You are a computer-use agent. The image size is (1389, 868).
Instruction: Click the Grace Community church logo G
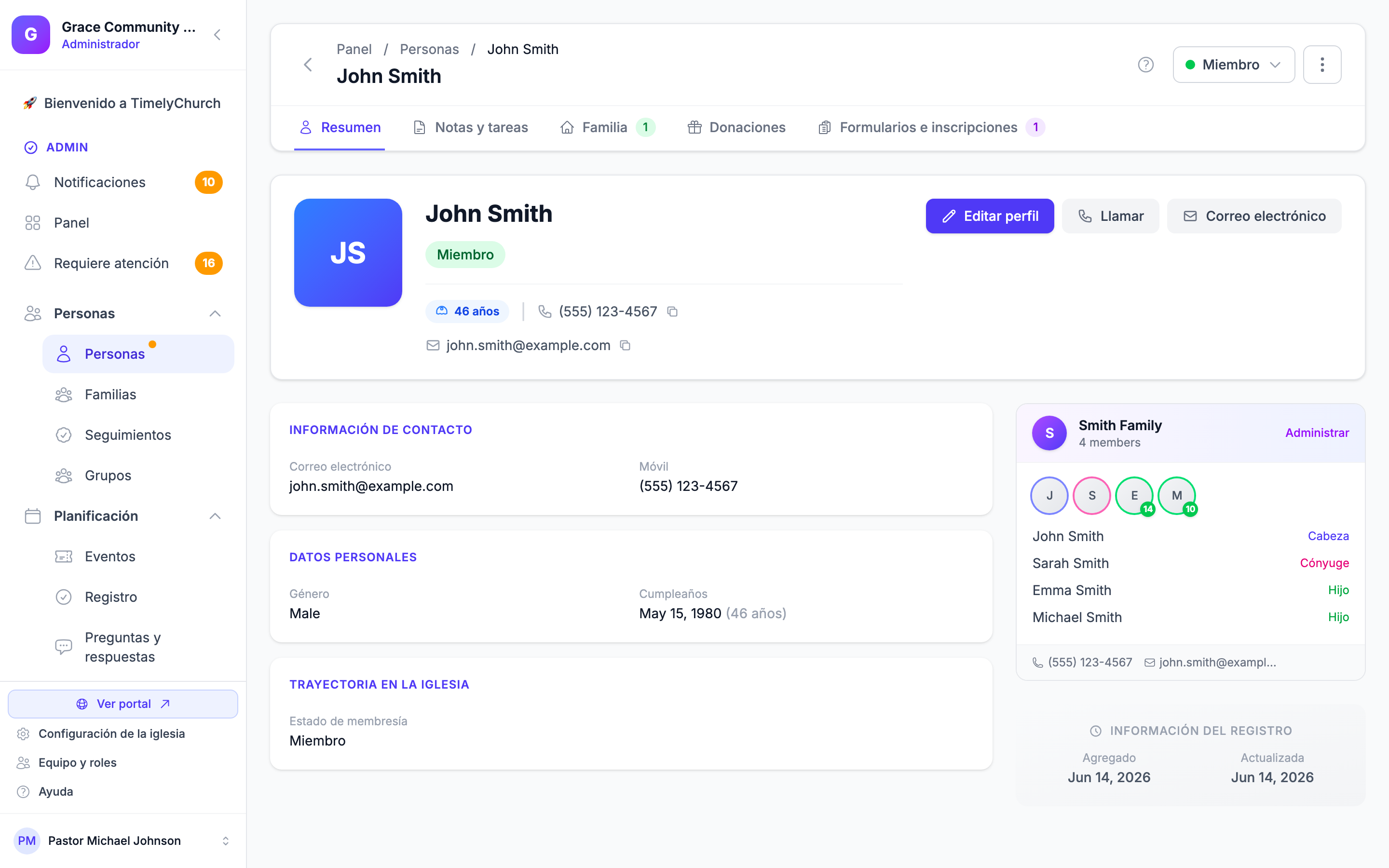(31, 35)
